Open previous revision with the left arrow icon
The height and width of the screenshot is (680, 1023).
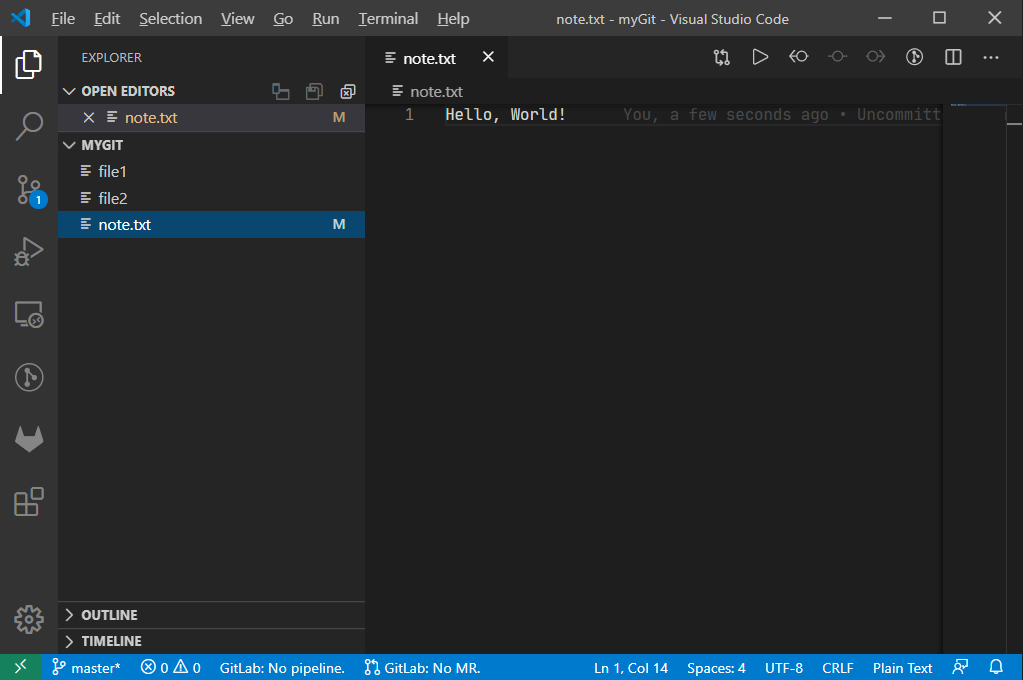[799, 57]
